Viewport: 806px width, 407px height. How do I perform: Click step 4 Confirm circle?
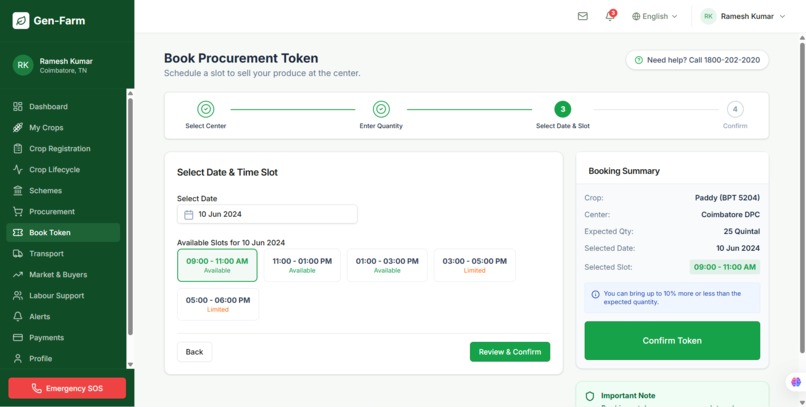[x=735, y=109]
